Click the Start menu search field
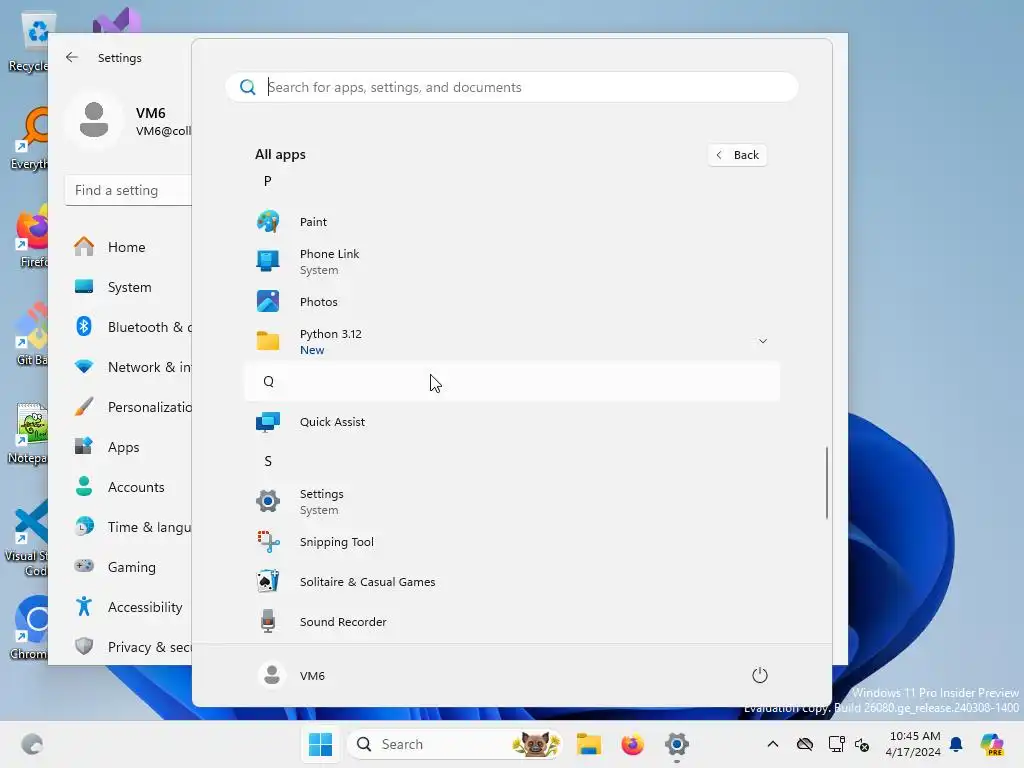1024x768 pixels. pos(511,87)
